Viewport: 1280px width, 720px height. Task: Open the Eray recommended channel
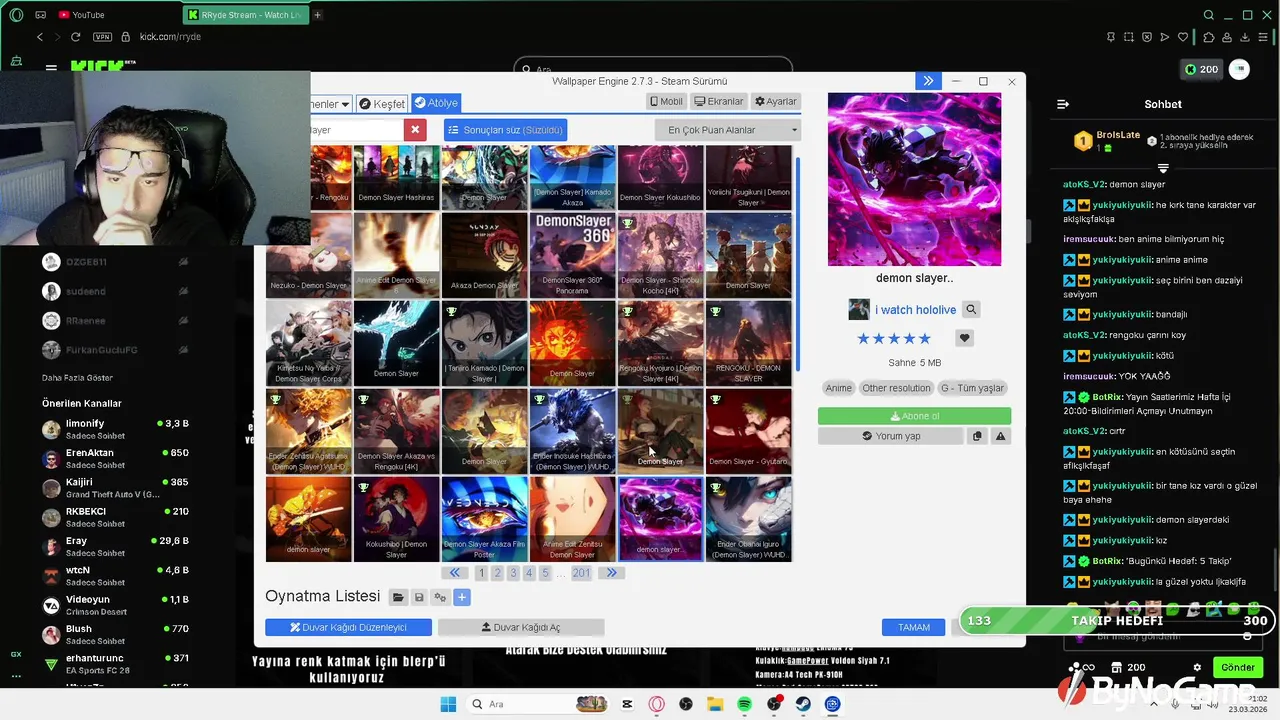point(115,546)
